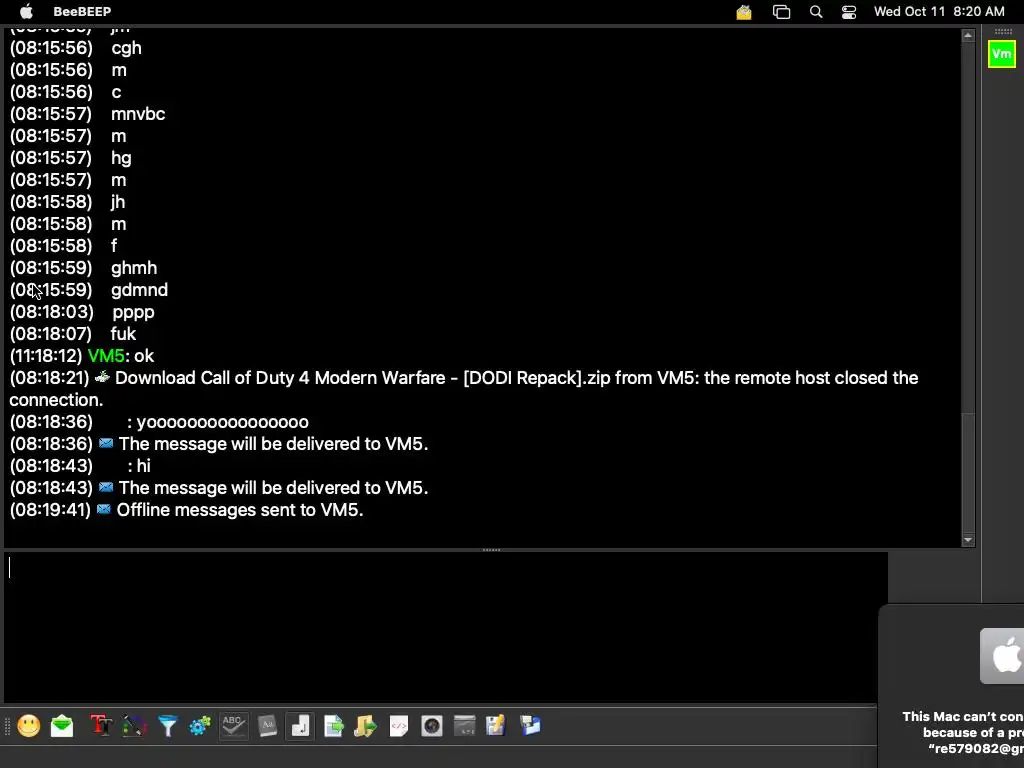This screenshot has width=1024, height=768.
Task: Open macOS Control Center
Action: 849,12
